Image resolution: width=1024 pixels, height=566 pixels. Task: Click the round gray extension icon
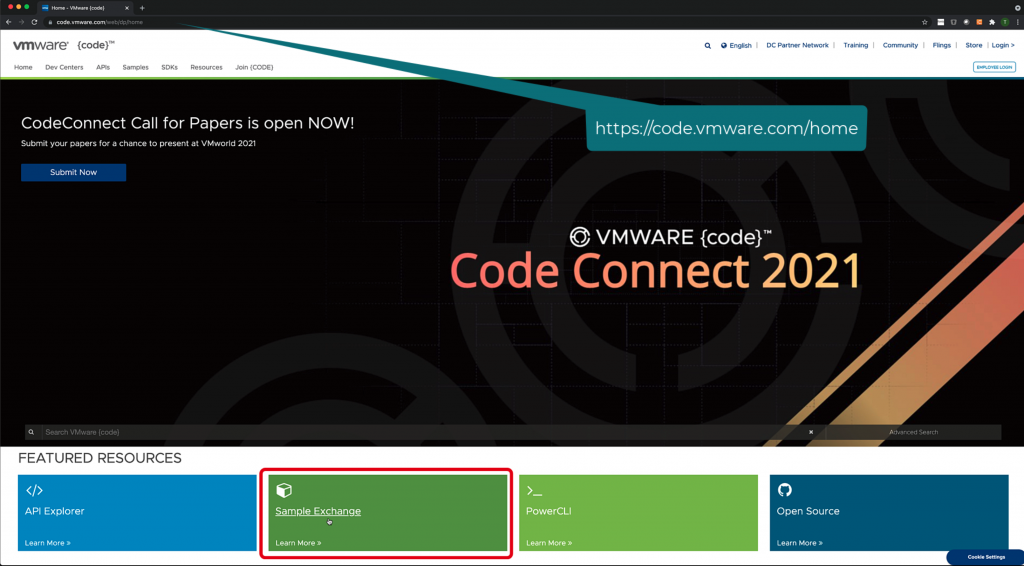point(967,22)
